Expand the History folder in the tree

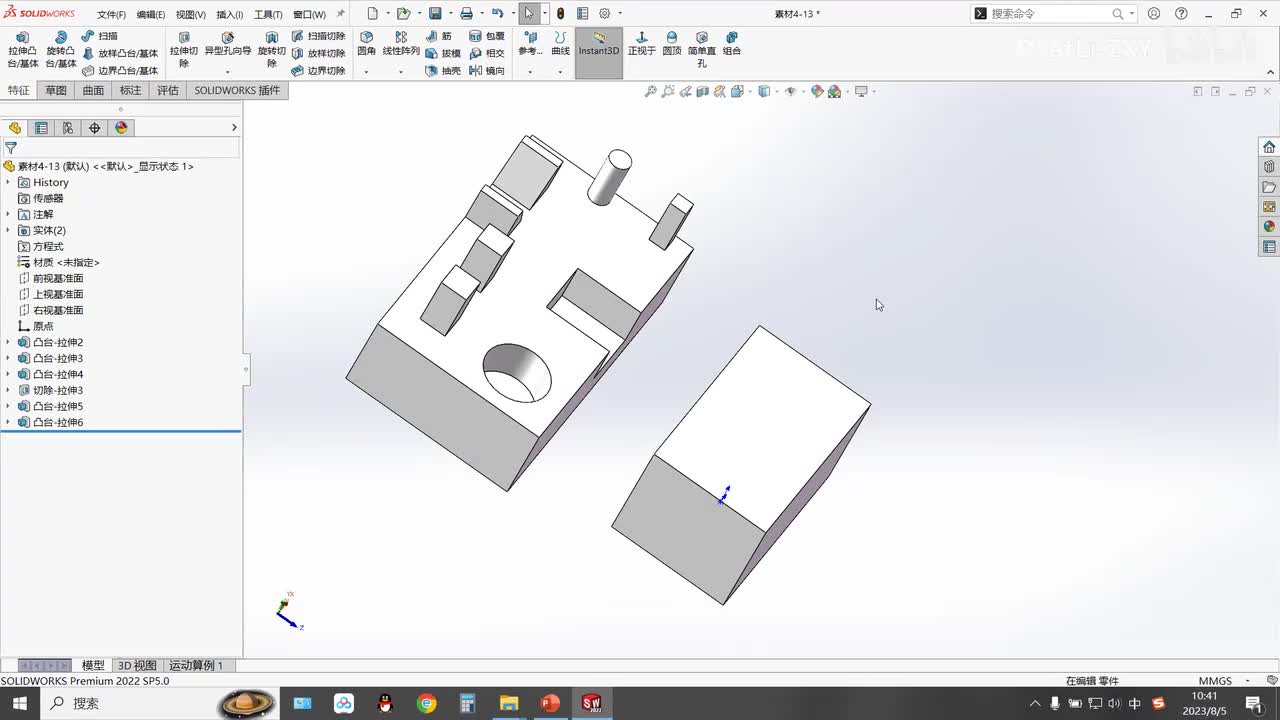[8, 182]
